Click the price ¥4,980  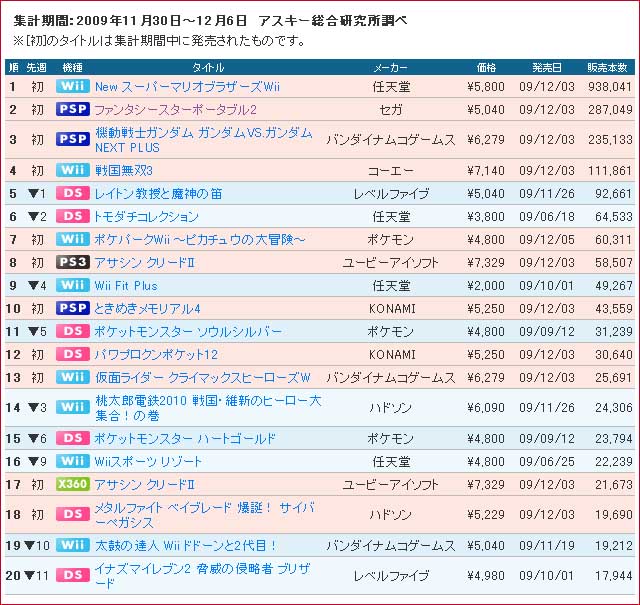coord(486,576)
